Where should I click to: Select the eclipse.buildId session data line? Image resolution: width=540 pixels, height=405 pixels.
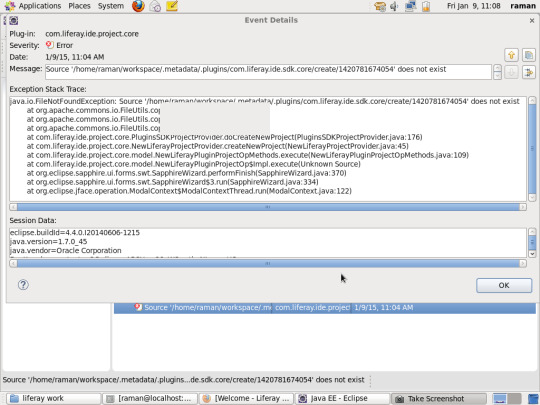(x=75, y=232)
